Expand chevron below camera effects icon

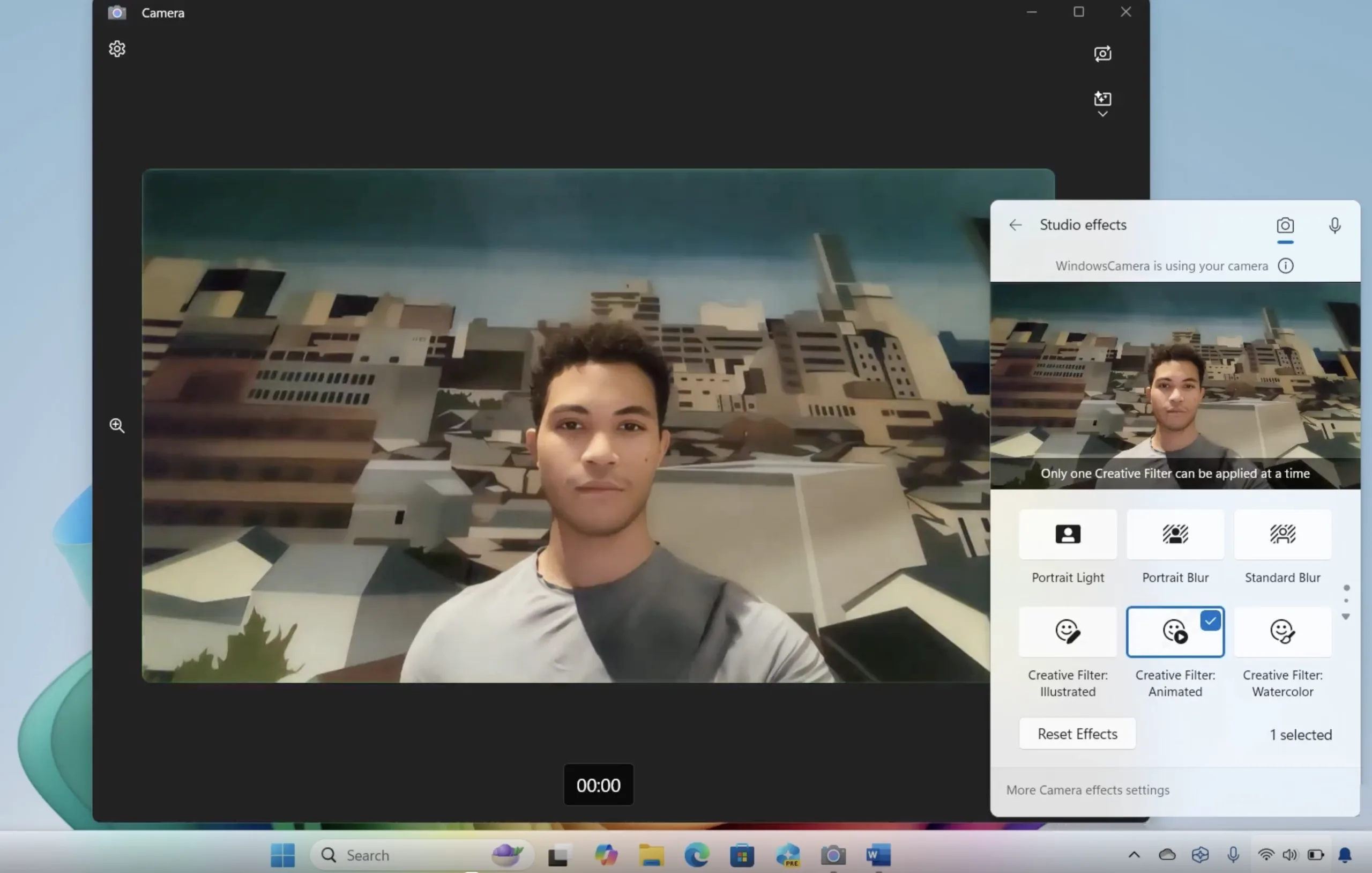click(x=1102, y=115)
